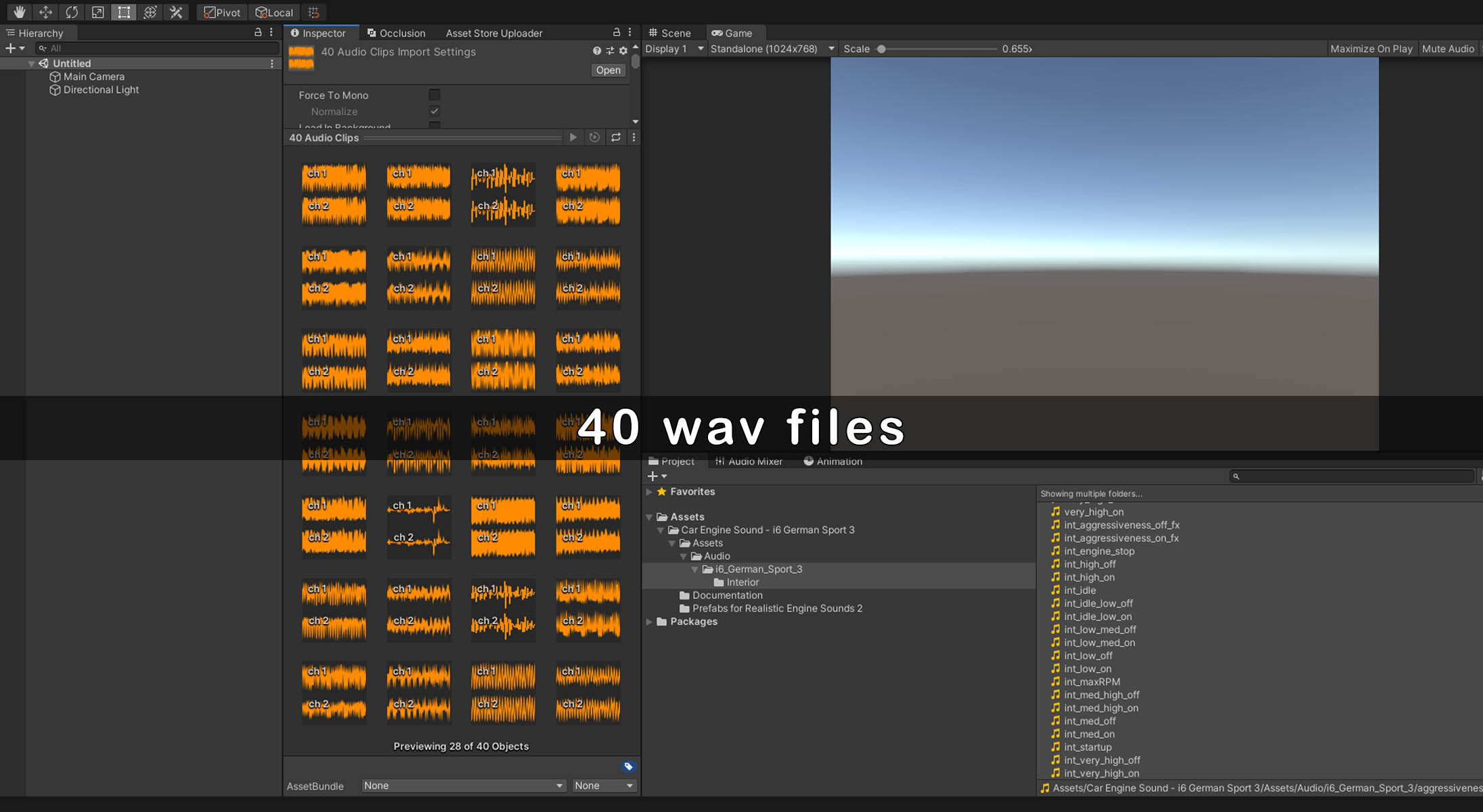
Task: Collapse the i6_German_Sport_3 folder
Action: tap(694, 570)
